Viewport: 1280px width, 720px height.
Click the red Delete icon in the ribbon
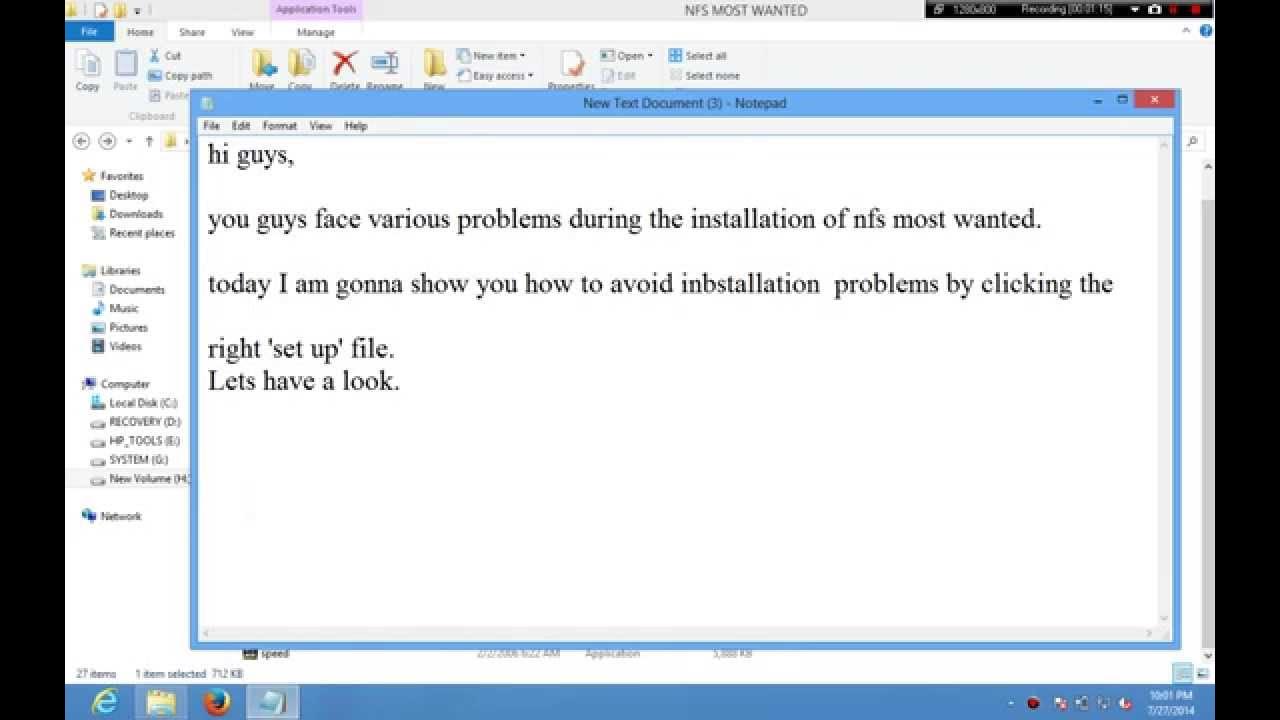344,63
